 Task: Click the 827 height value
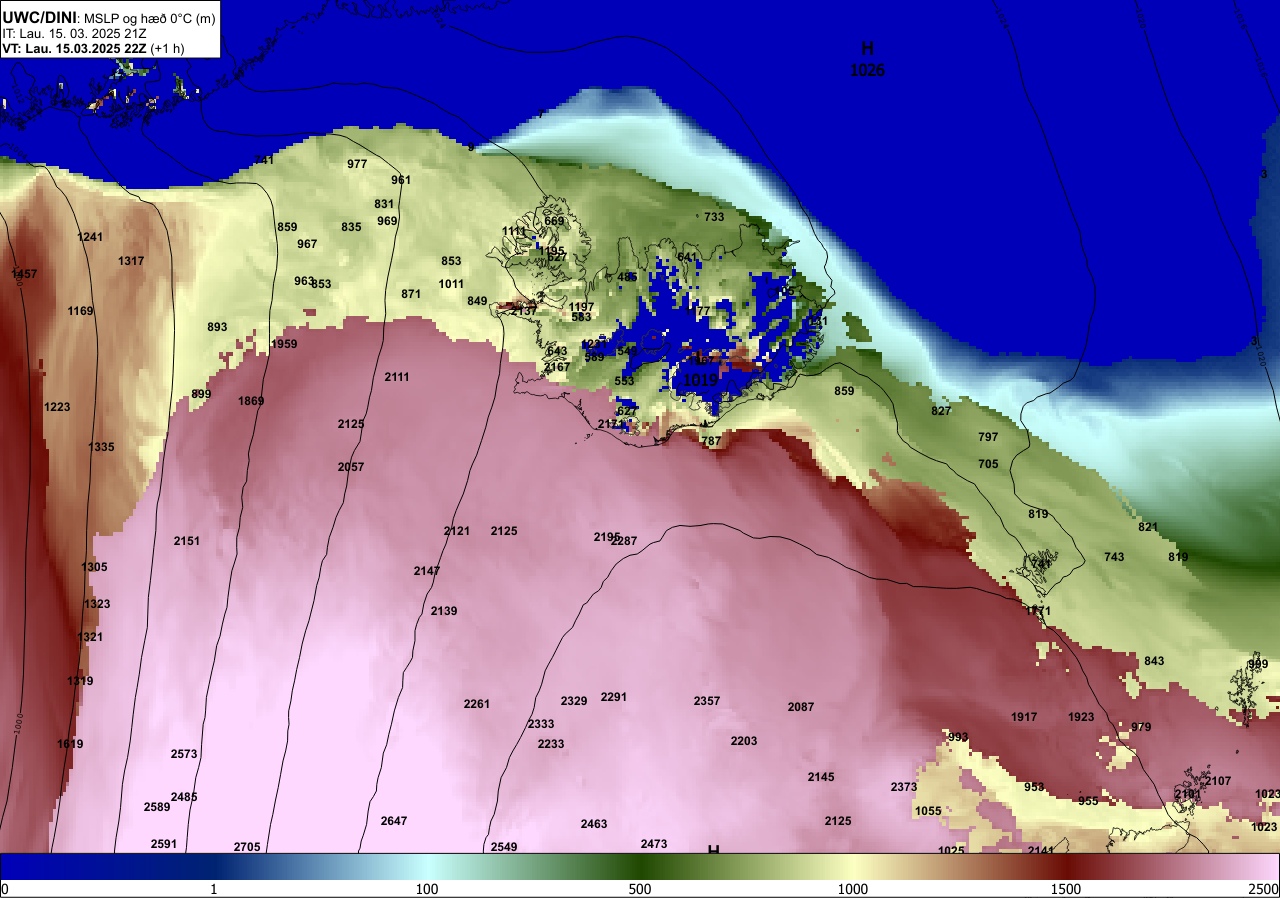tap(941, 411)
